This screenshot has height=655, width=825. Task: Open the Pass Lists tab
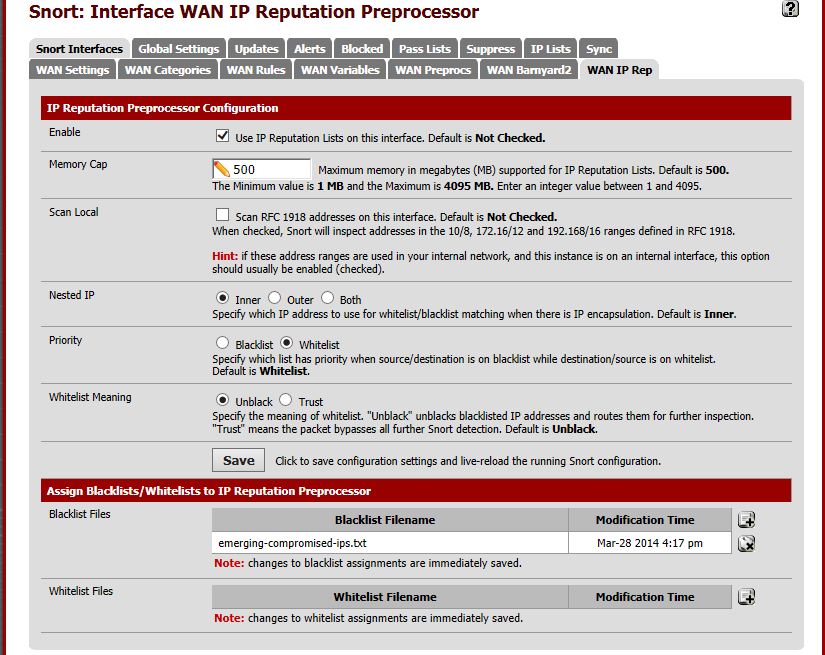424,48
